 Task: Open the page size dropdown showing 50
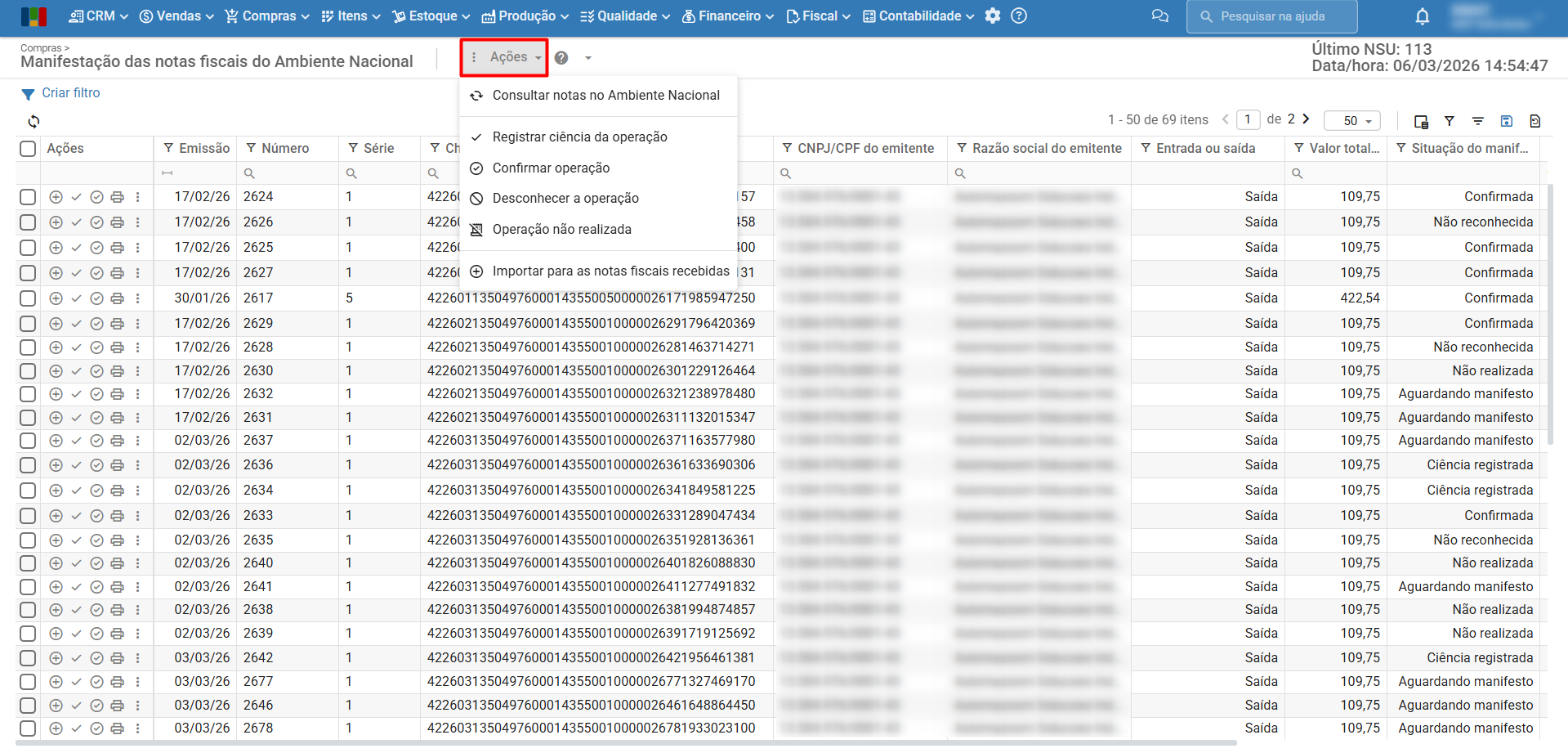pyautogui.click(x=1352, y=121)
